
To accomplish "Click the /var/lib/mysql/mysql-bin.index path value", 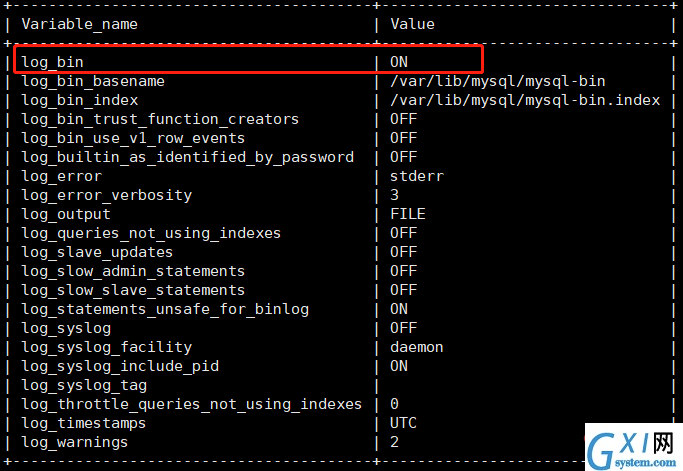I will point(525,101).
